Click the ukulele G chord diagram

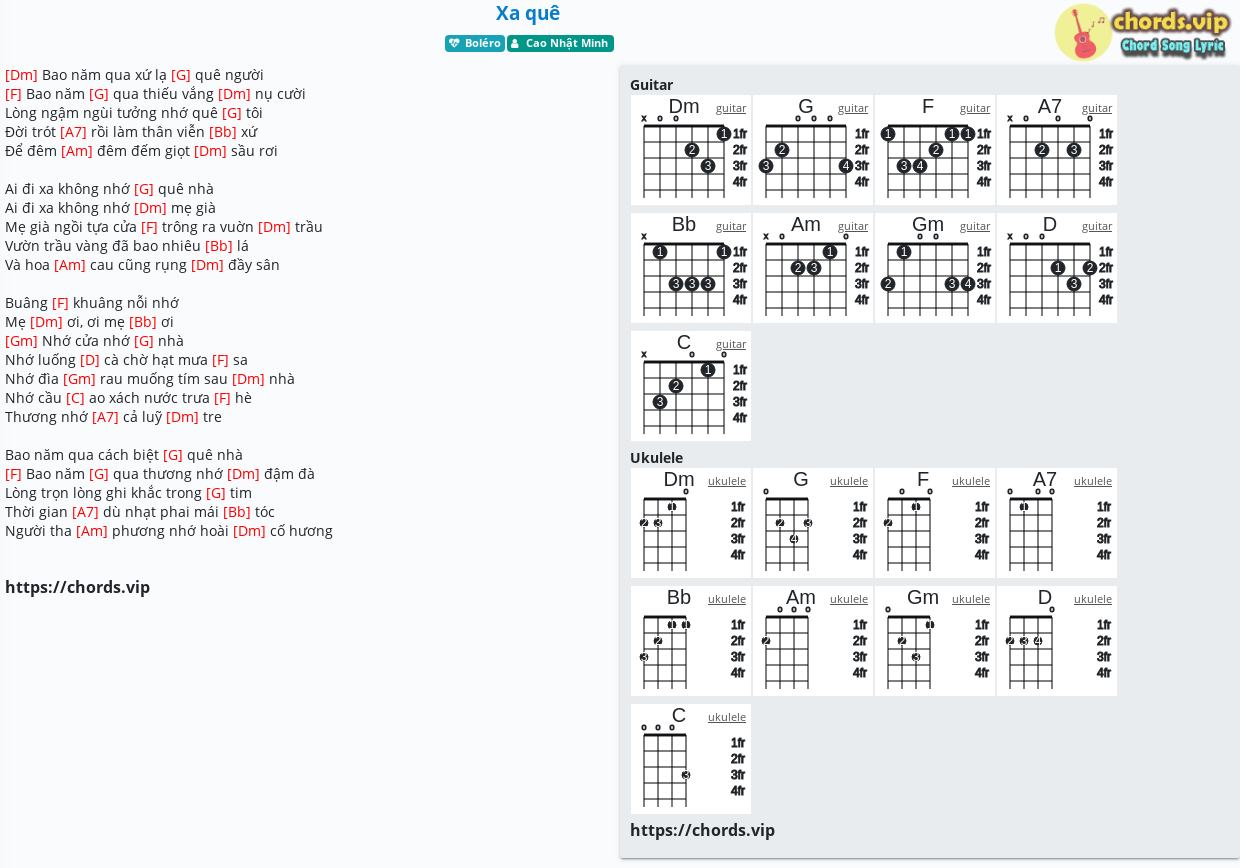pos(813,523)
